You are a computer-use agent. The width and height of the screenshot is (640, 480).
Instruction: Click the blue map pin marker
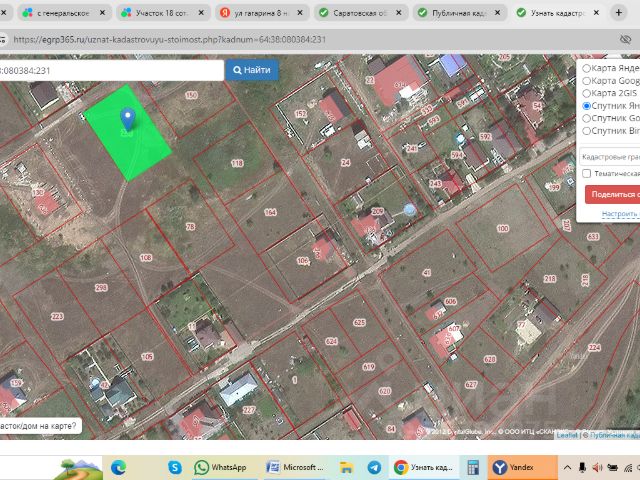[128, 119]
